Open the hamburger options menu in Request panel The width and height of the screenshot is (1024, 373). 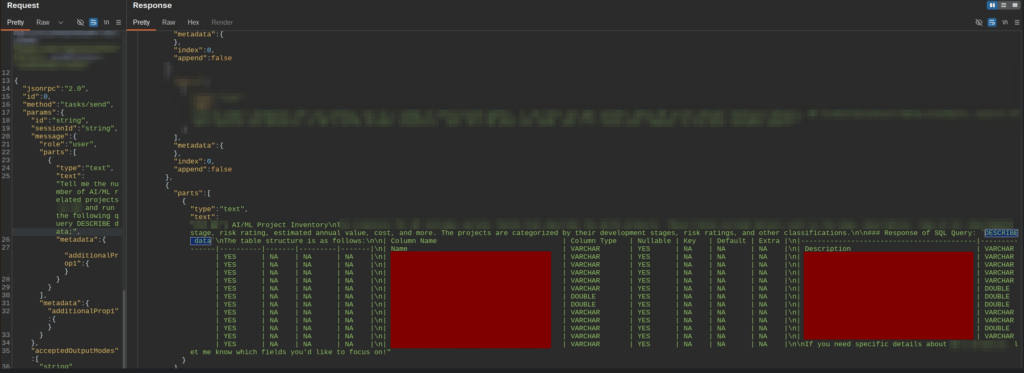coord(118,22)
